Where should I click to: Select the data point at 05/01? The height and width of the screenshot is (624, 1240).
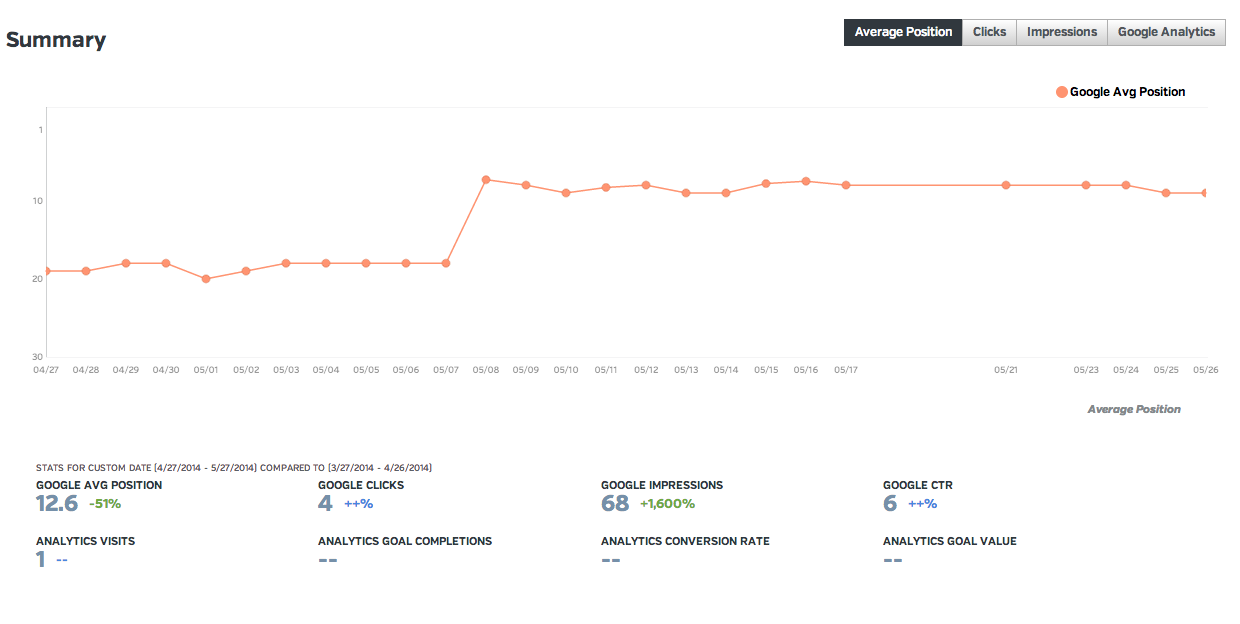click(x=206, y=279)
